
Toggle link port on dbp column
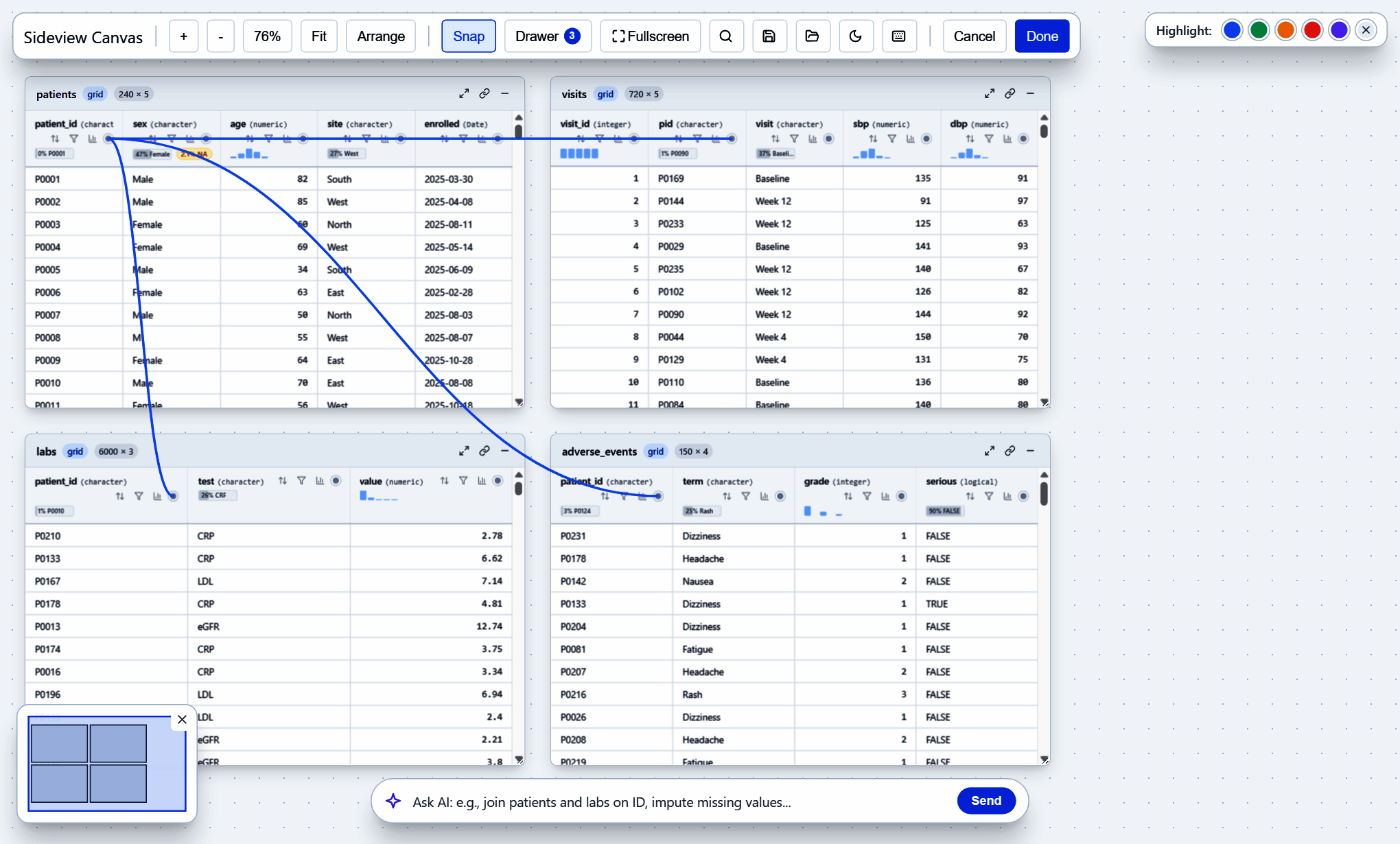coord(1023,139)
